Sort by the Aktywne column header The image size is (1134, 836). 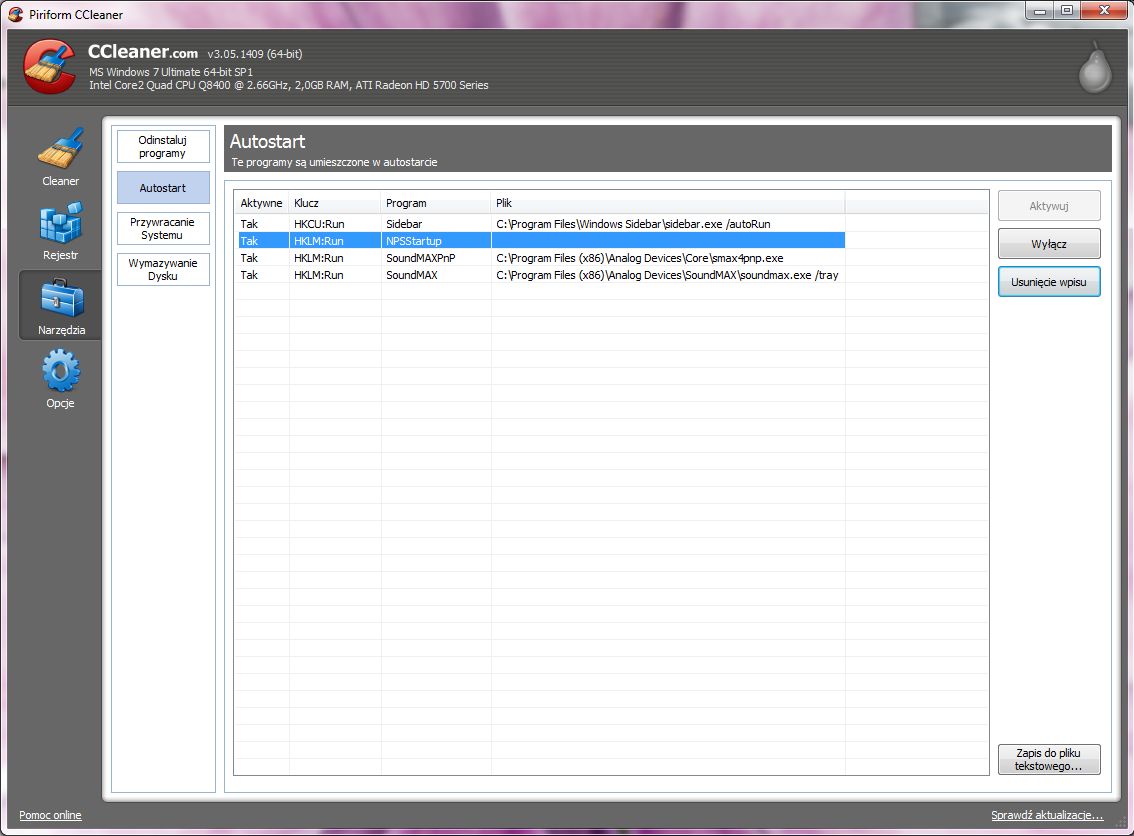261,203
